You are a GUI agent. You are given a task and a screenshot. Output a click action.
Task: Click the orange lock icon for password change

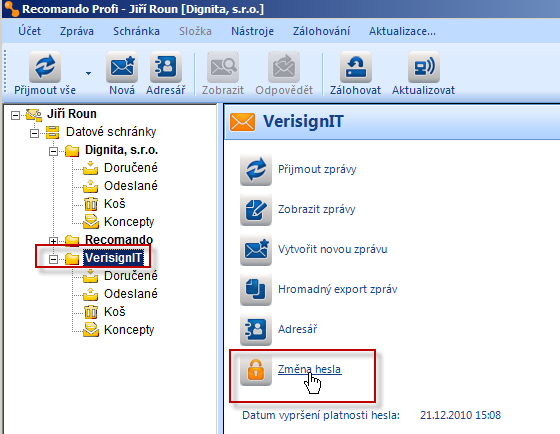(x=256, y=370)
